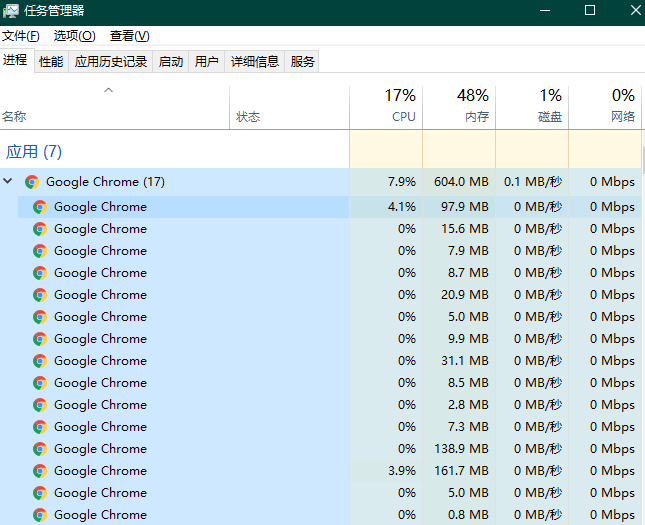Image resolution: width=645 pixels, height=525 pixels.
Task: Click the 138.9 MB memory cell
Action: [x=459, y=449]
